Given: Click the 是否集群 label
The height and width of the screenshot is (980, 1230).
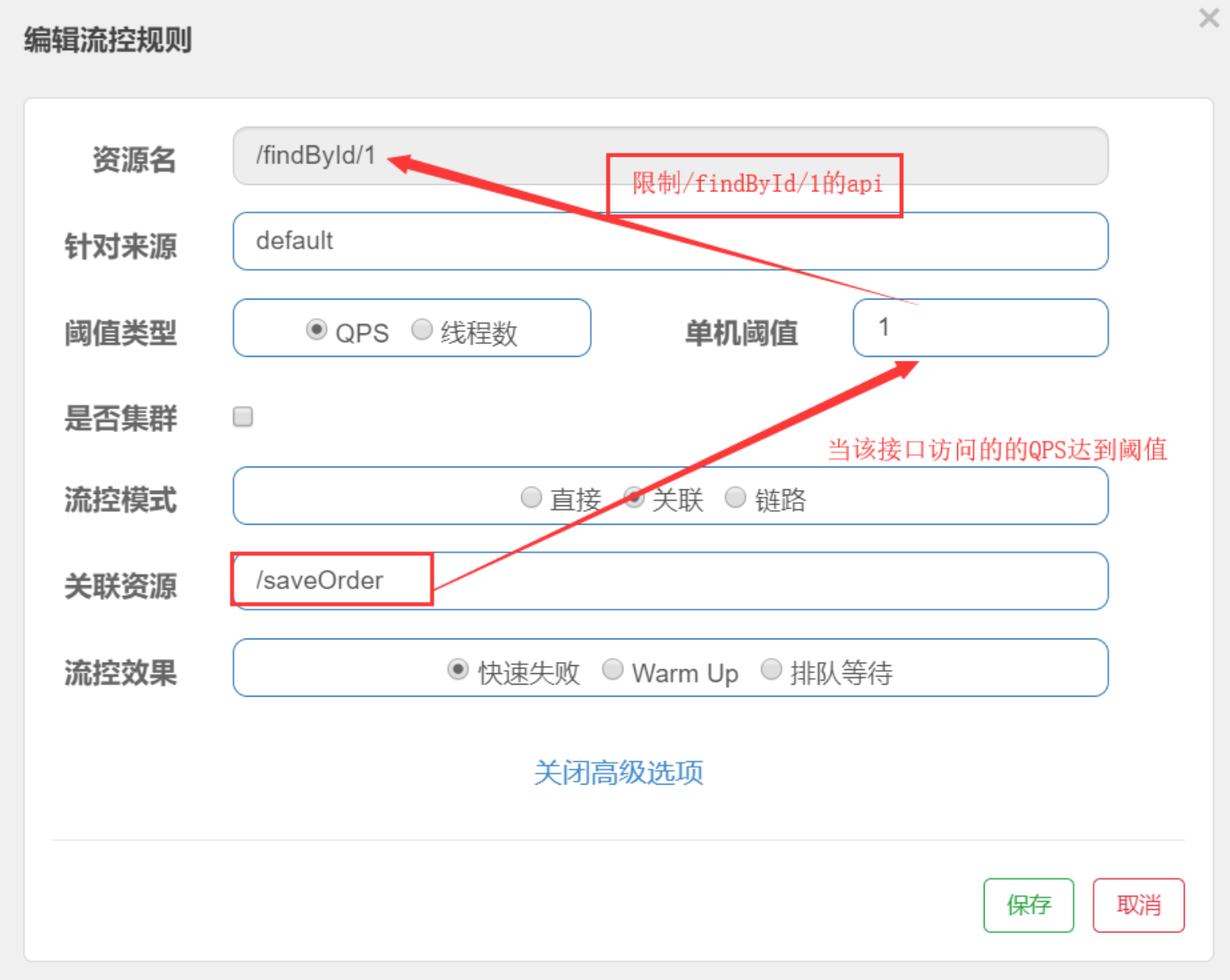Looking at the screenshot, I should [x=120, y=418].
